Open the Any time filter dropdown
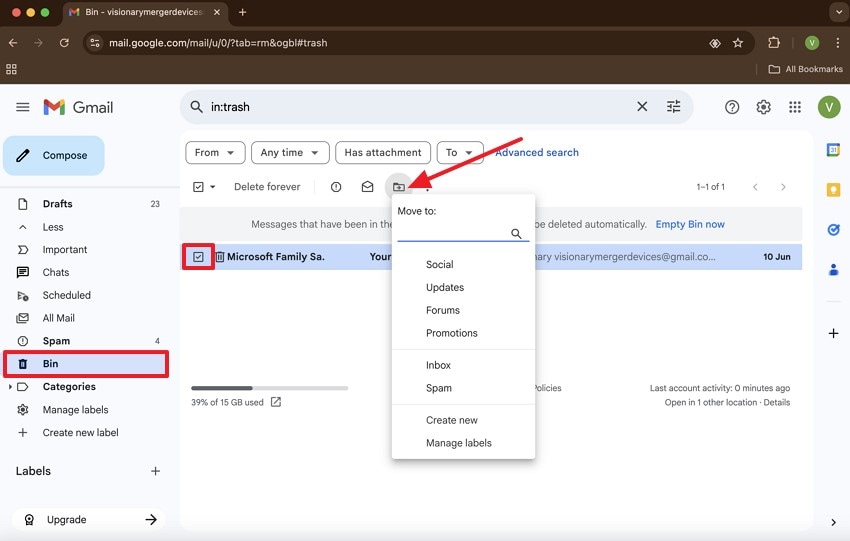Screen dimensions: 850x541 (290, 153)
